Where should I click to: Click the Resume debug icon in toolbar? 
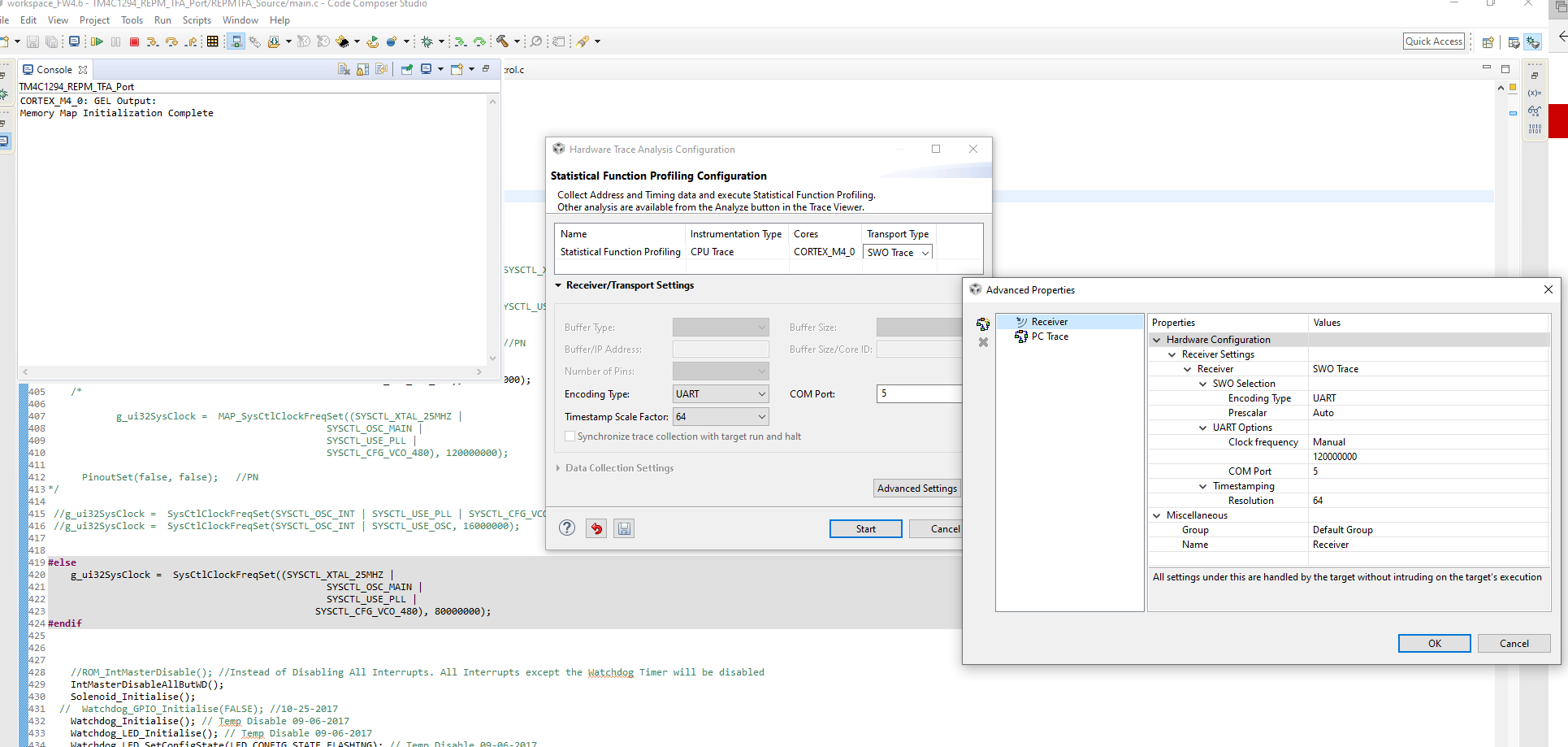(97, 41)
